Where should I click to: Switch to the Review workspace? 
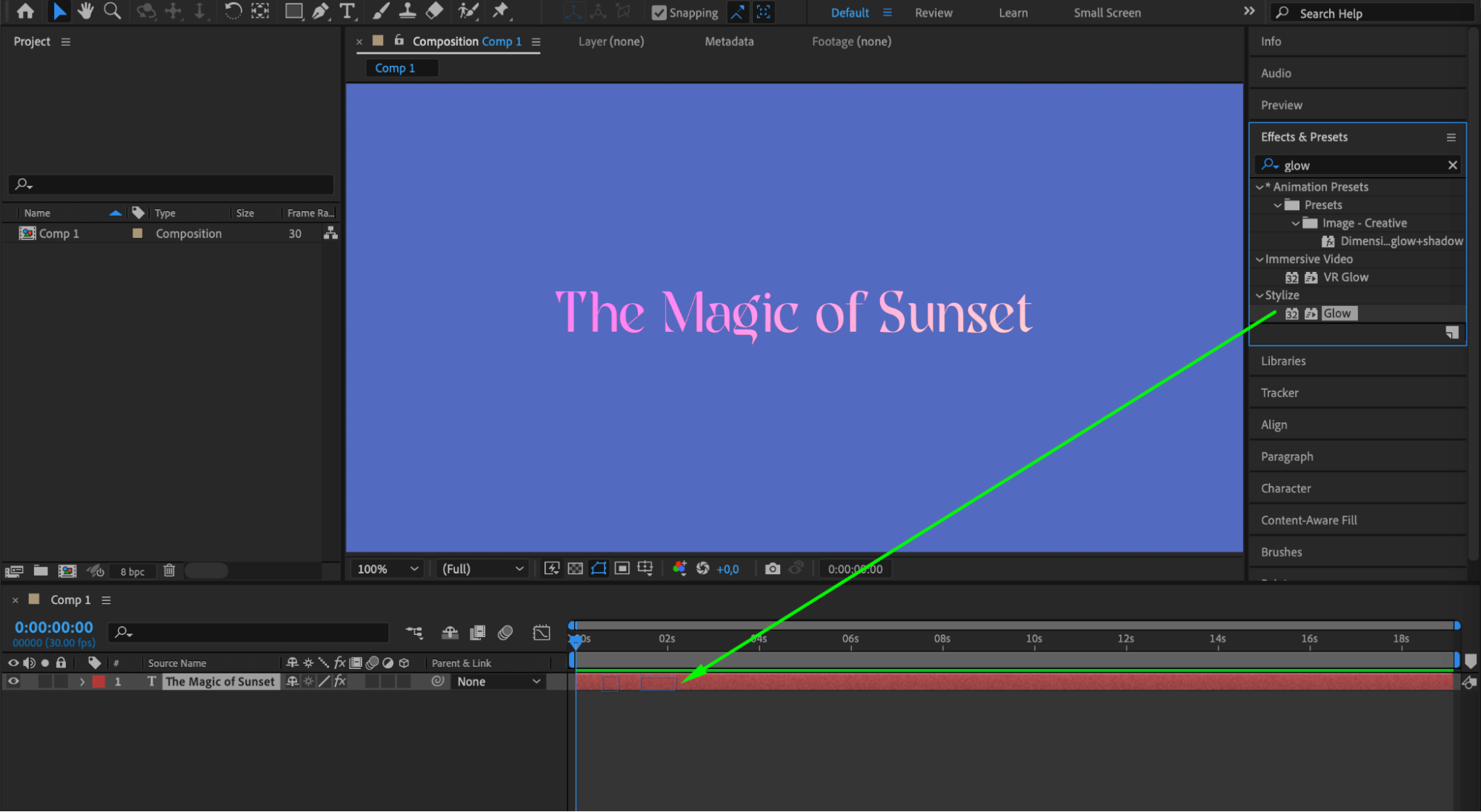pos(933,13)
